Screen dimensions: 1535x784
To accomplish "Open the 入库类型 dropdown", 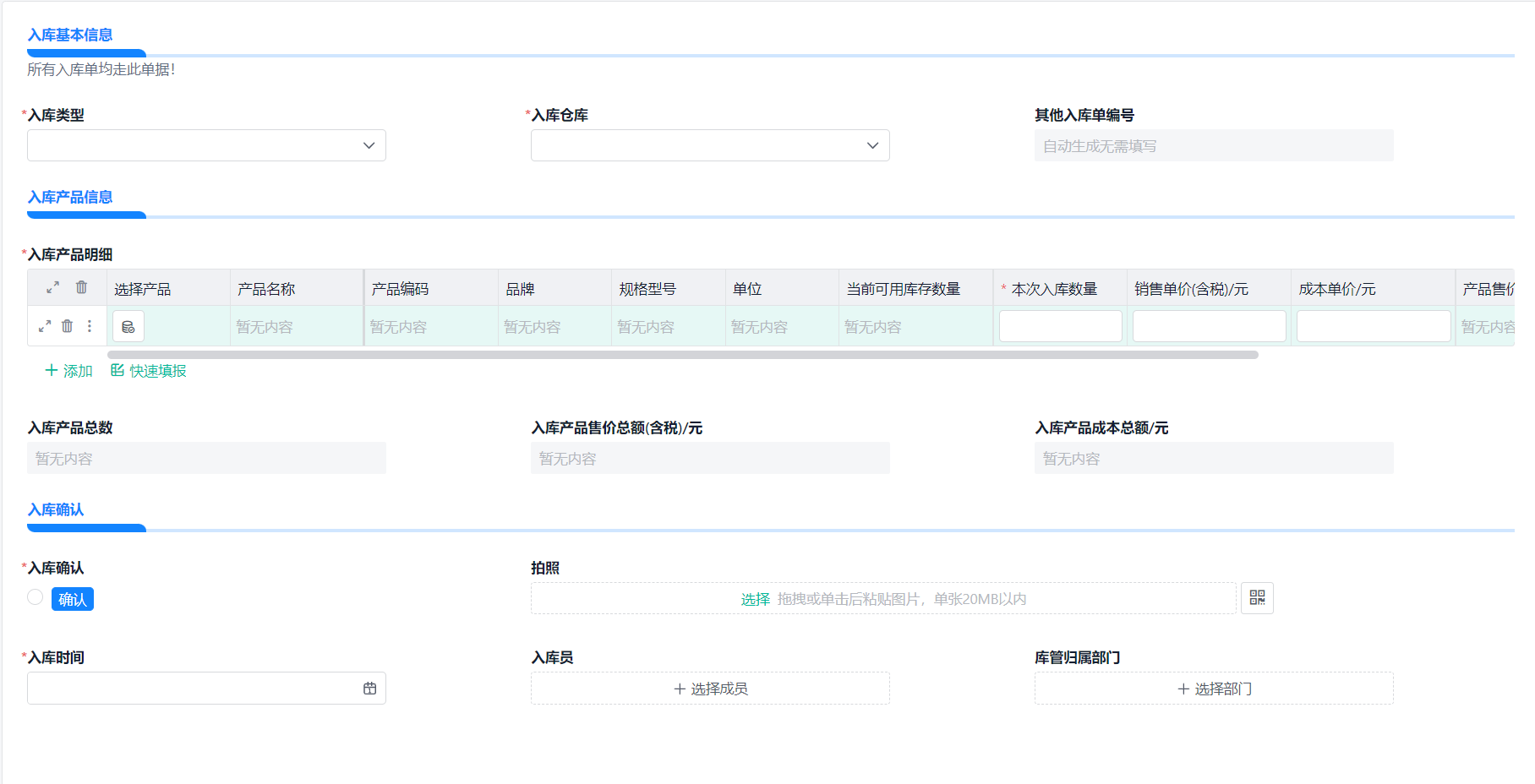I will tap(206, 145).
